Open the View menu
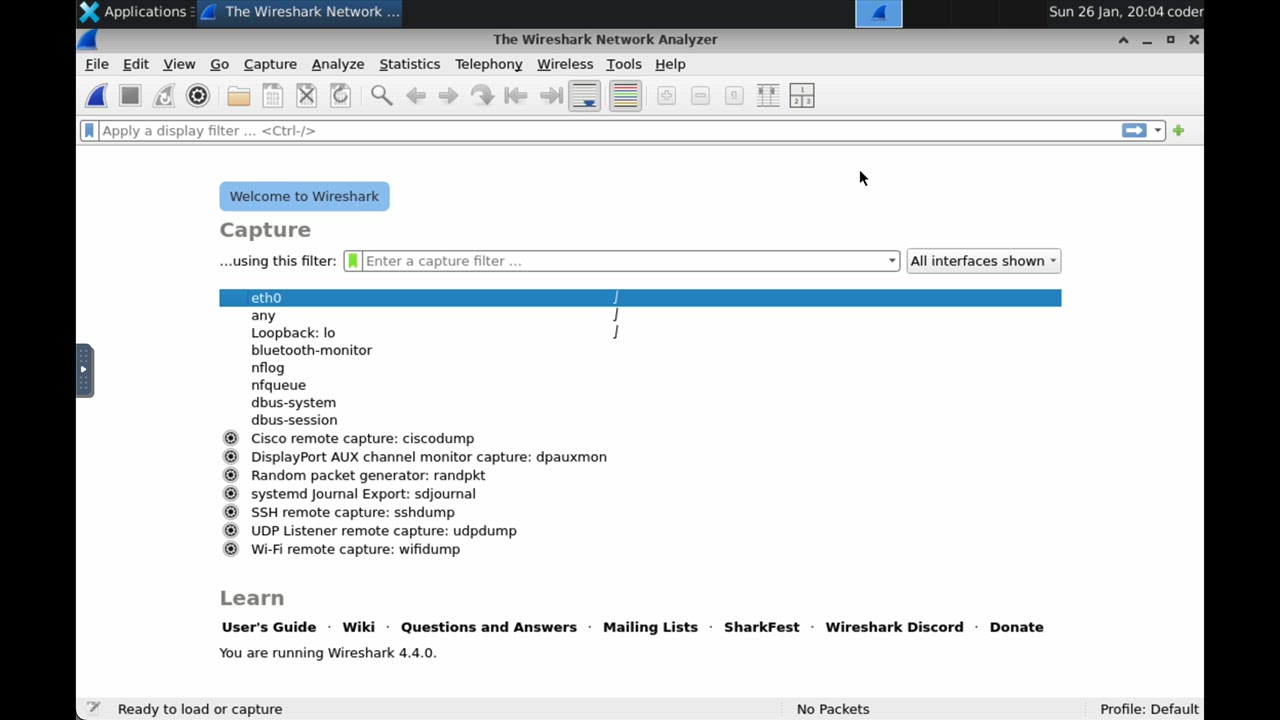This screenshot has height=720, width=1280. click(179, 64)
